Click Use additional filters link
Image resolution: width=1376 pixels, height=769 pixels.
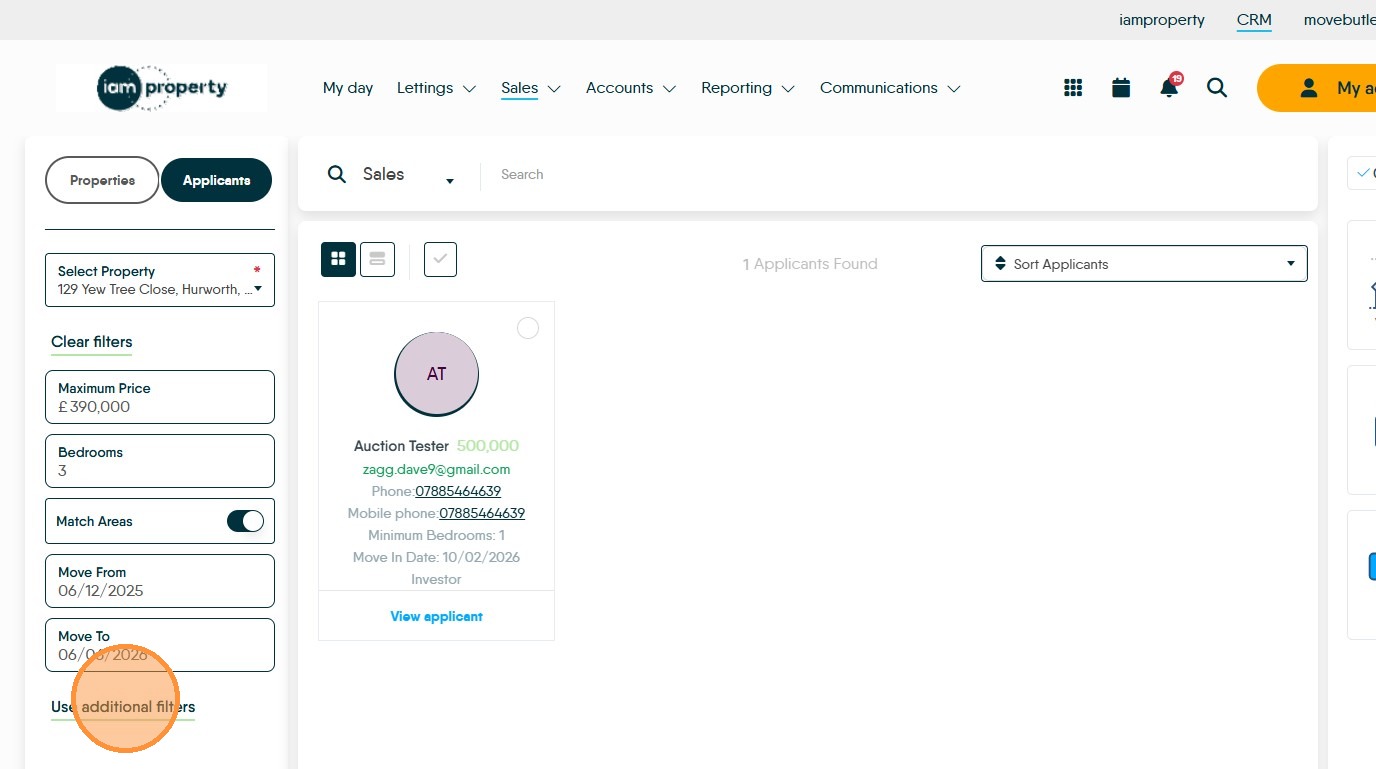123,707
